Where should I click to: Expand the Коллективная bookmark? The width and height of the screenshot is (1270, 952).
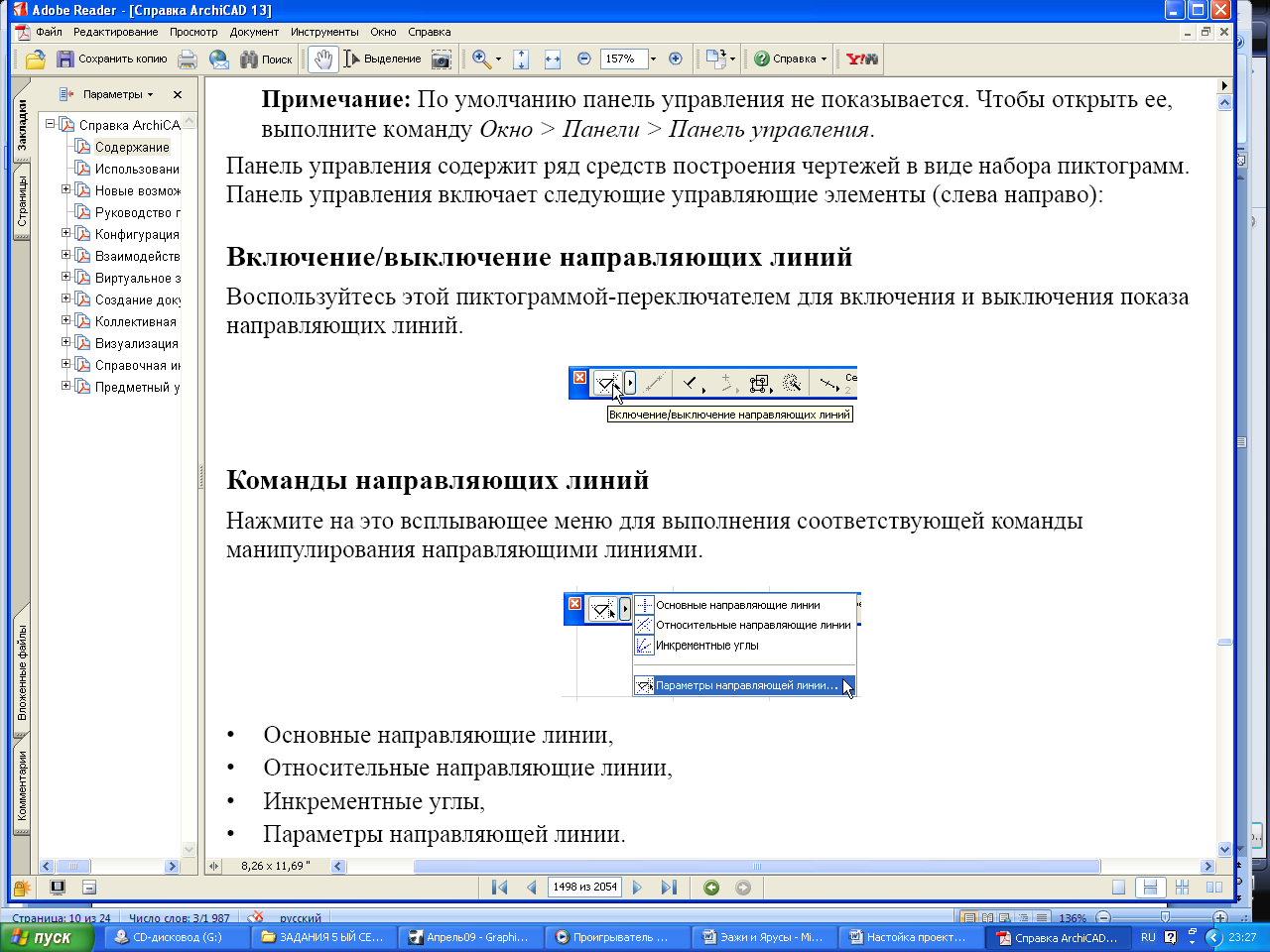pyautogui.click(x=65, y=320)
